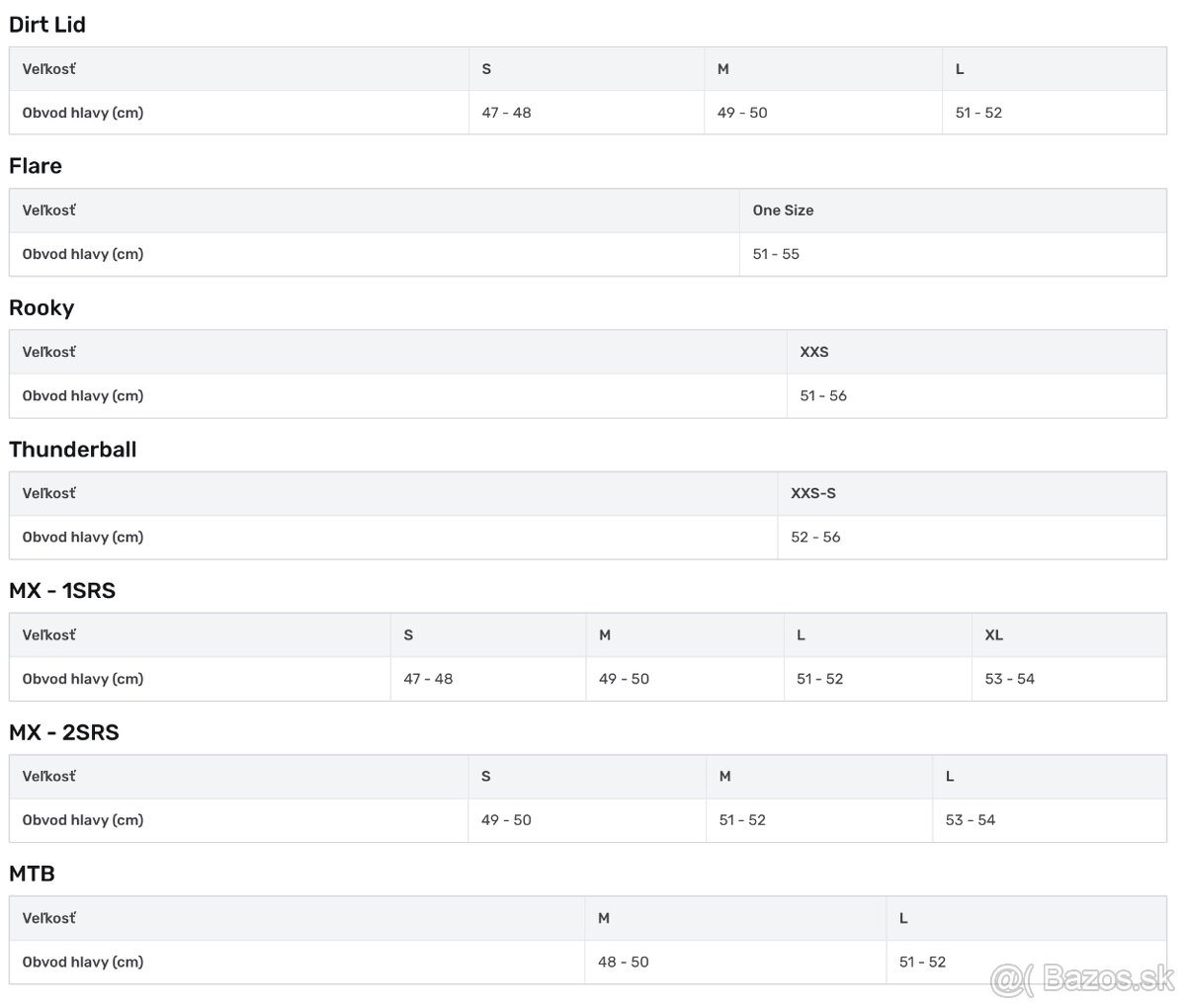The width and height of the screenshot is (1186, 1008).
Task: Select the 53 - 54 cell under XL
Action: [x=1010, y=679]
